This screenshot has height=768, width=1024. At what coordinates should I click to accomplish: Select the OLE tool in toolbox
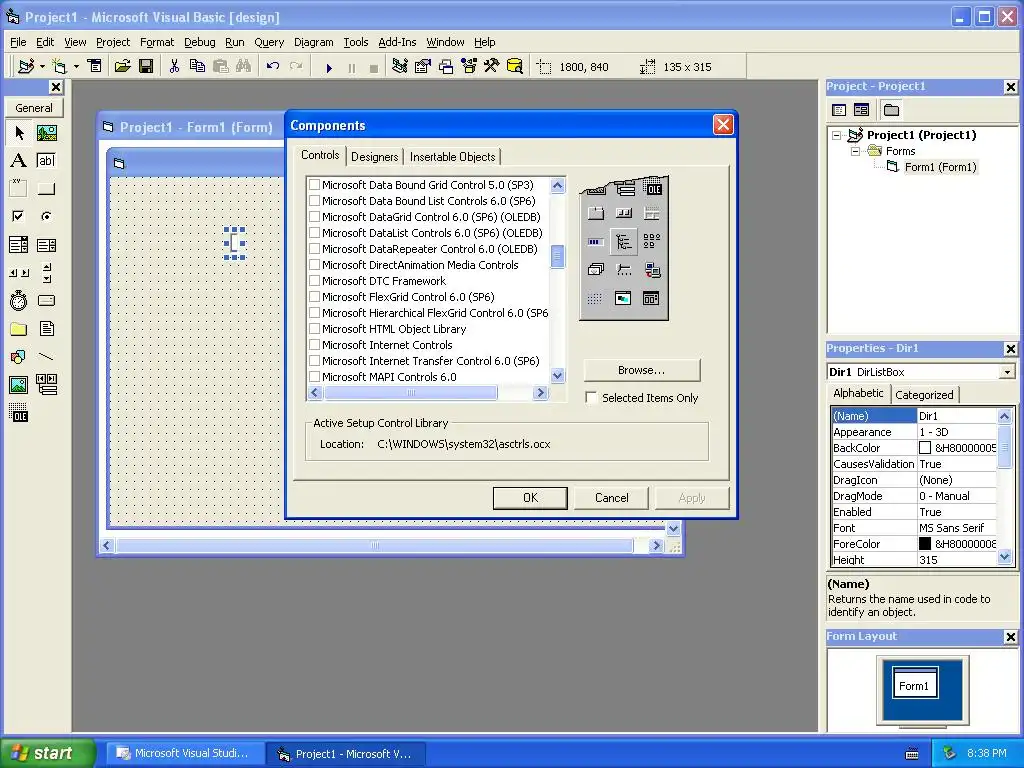(x=19, y=413)
